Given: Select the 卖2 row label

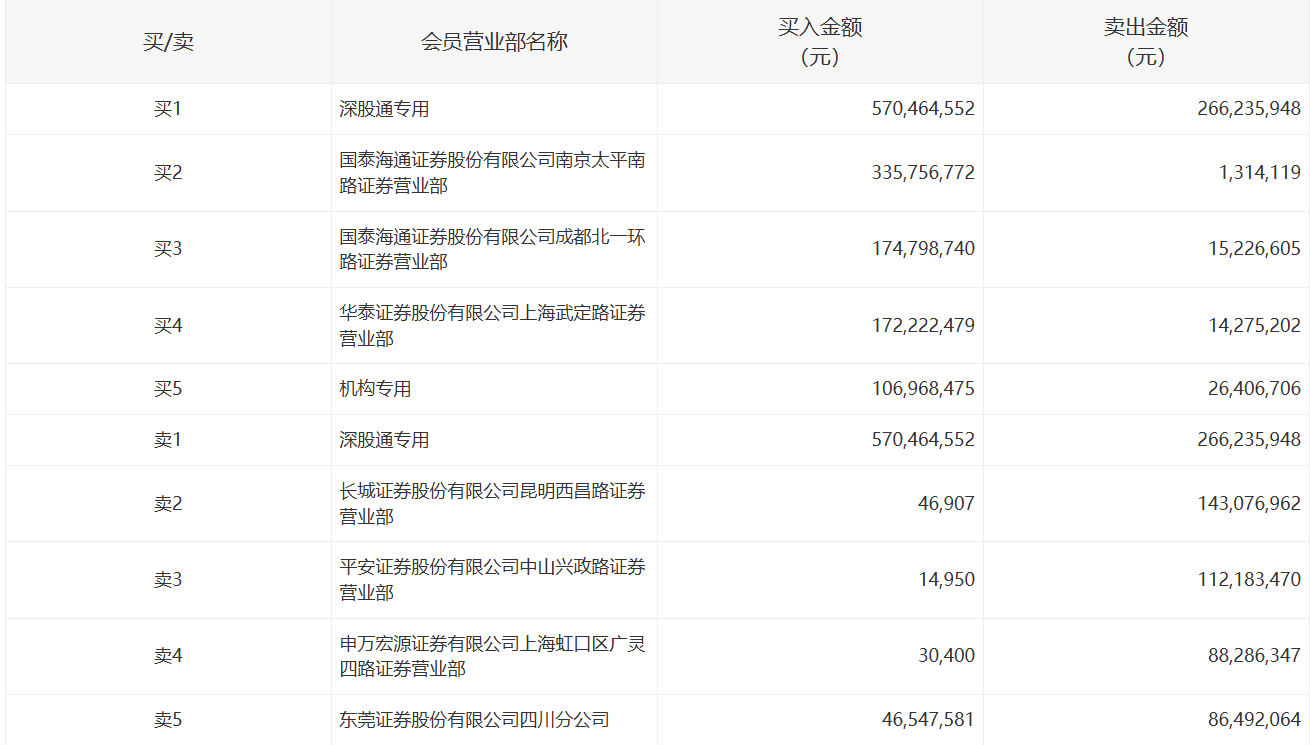Looking at the screenshot, I should [168, 504].
